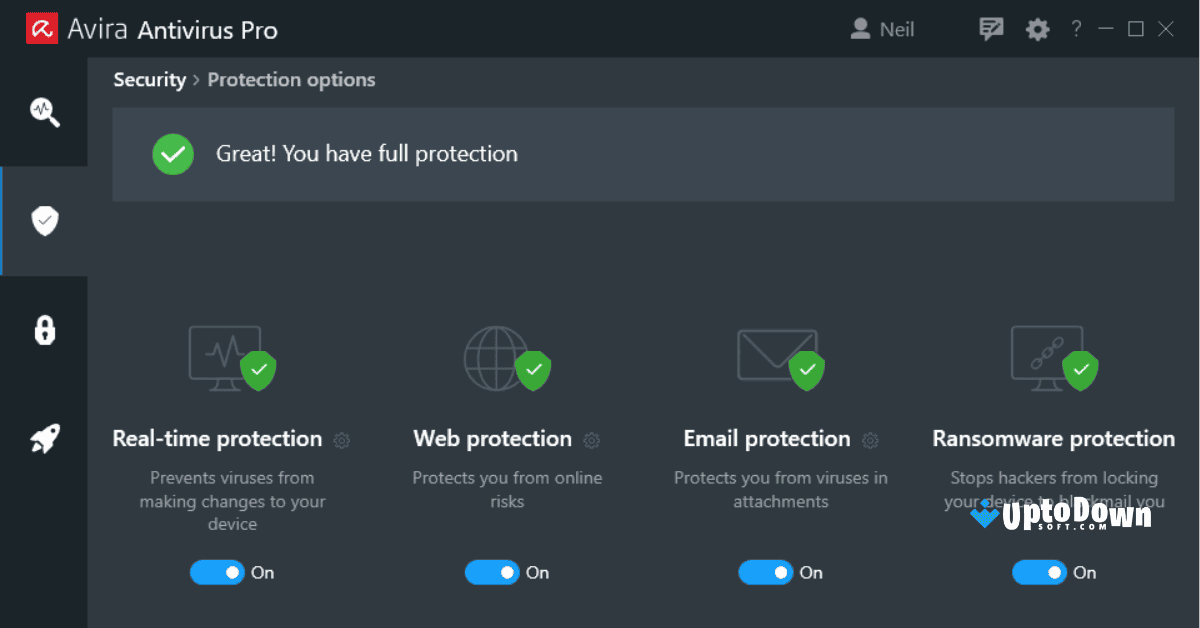Open the feedback message icon in top bar
This screenshot has width=1200, height=628.
click(991, 28)
